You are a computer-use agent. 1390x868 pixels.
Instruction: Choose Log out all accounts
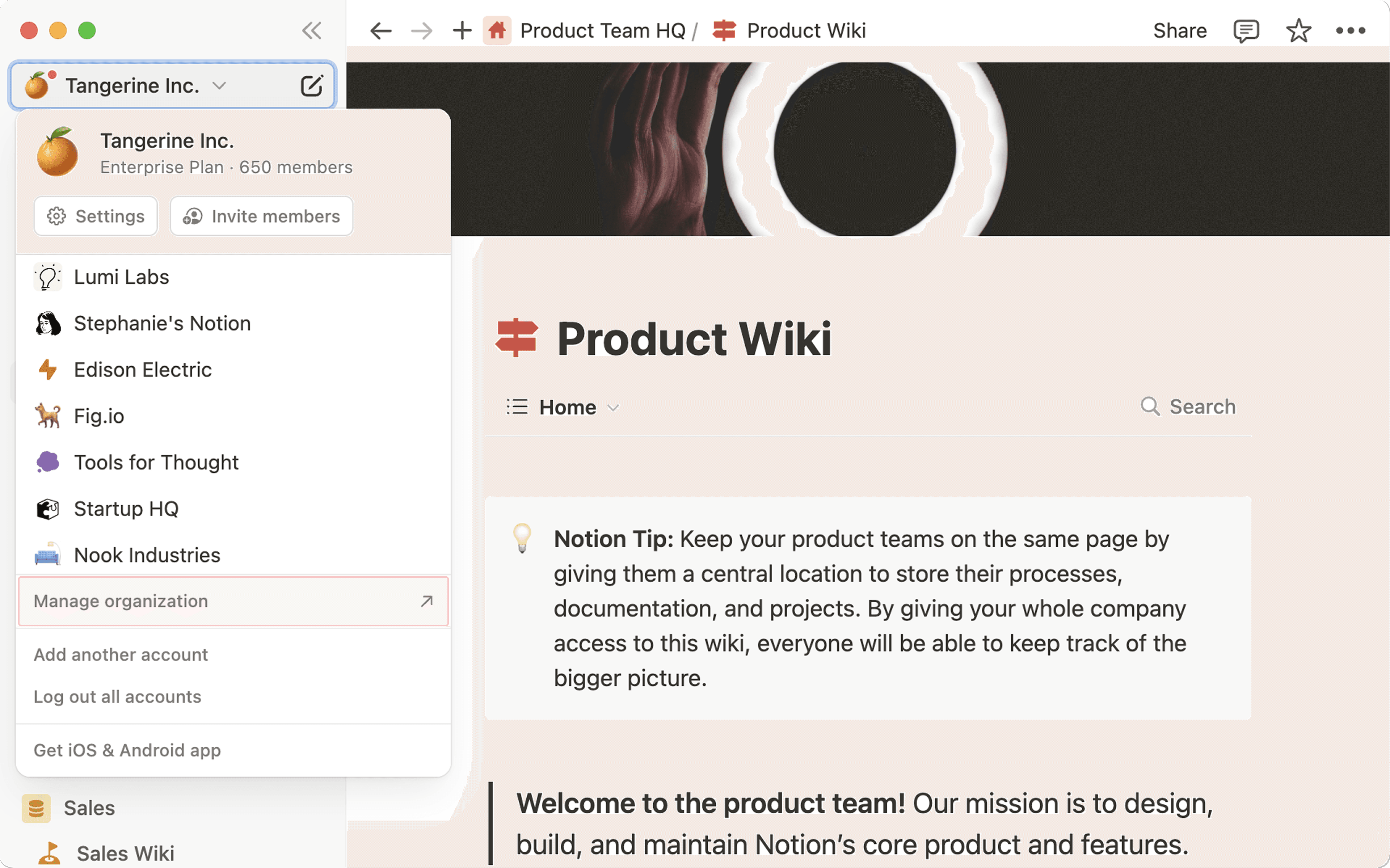coord(118,696)
